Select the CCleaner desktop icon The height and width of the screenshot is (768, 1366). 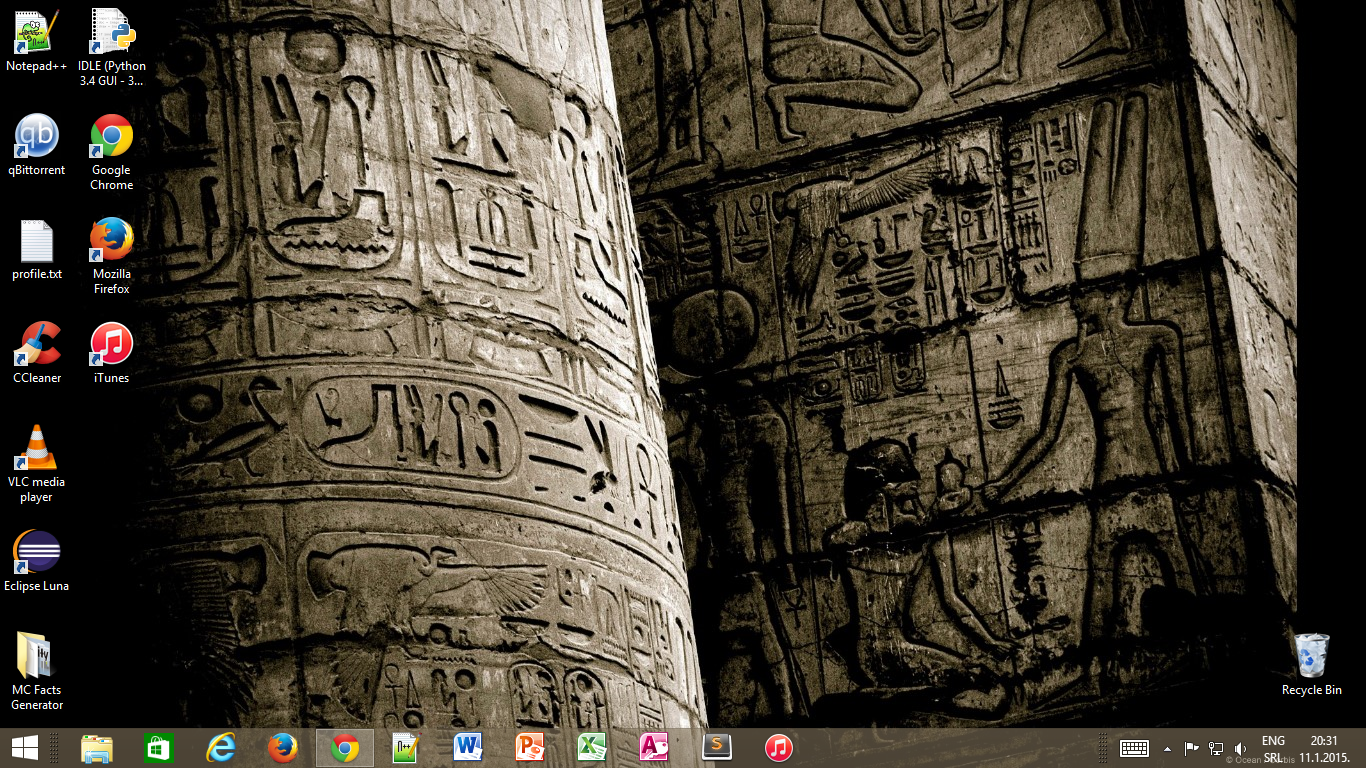coord(36,354)
